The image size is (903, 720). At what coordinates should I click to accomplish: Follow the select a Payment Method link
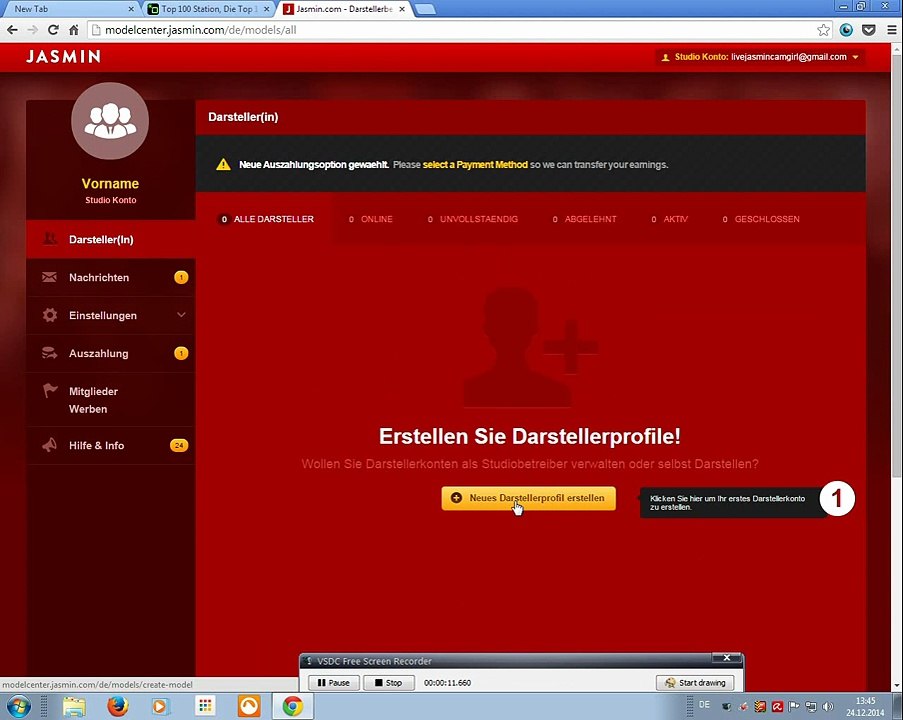475,165
